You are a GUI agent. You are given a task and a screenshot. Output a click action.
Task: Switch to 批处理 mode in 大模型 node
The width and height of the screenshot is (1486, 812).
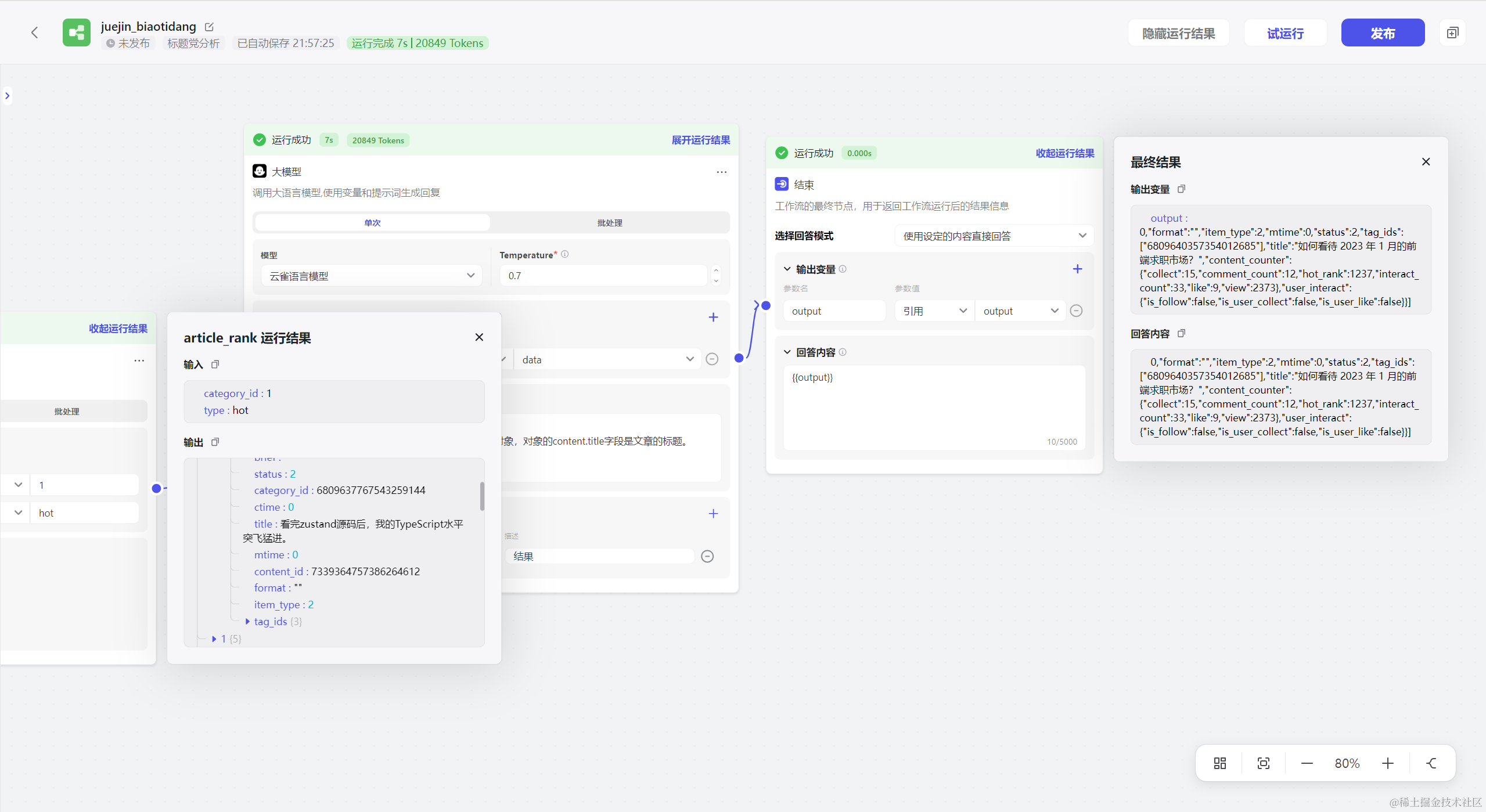[x=609, y=223]
